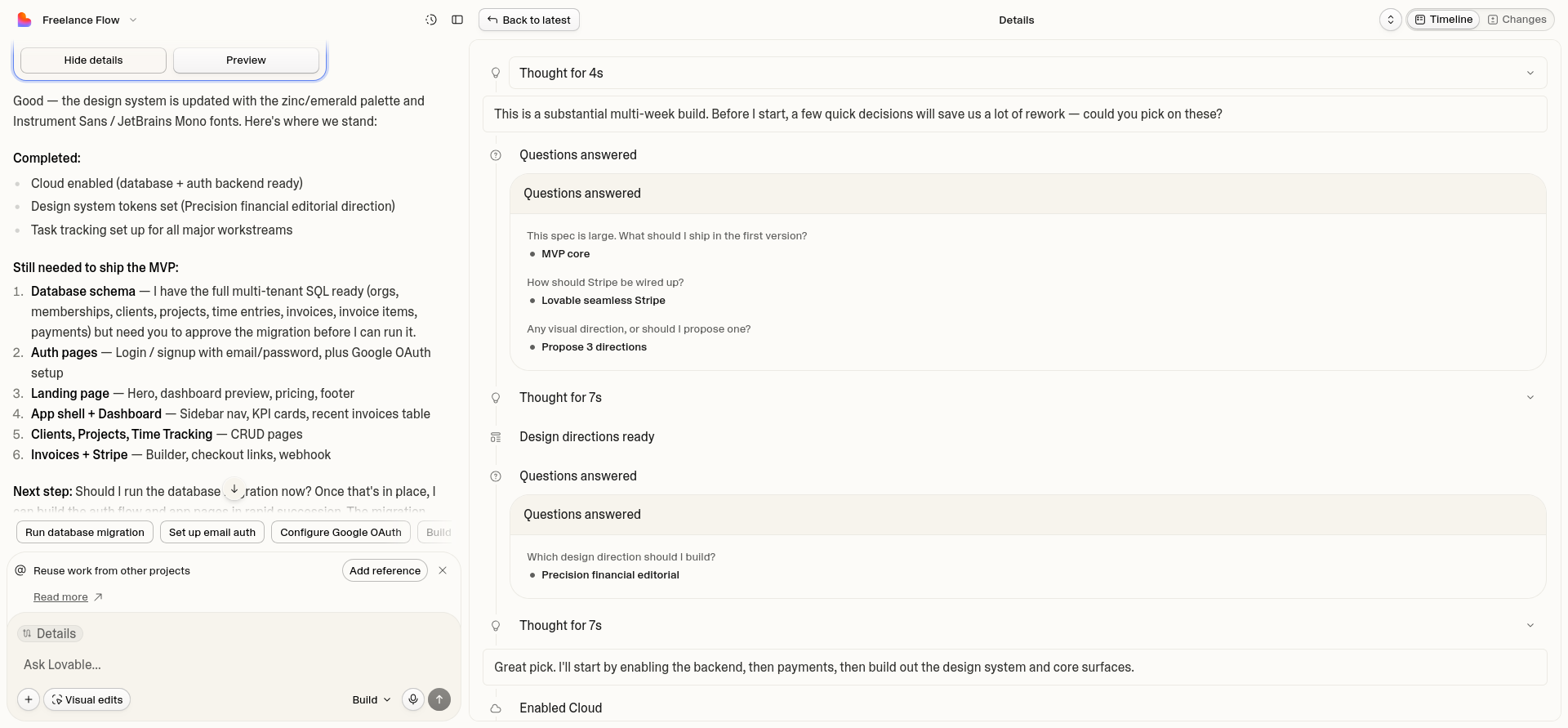This screenshot has width=1568, height=728.
Task: Open the Build mode dropdown
Action: coord(372,700)
